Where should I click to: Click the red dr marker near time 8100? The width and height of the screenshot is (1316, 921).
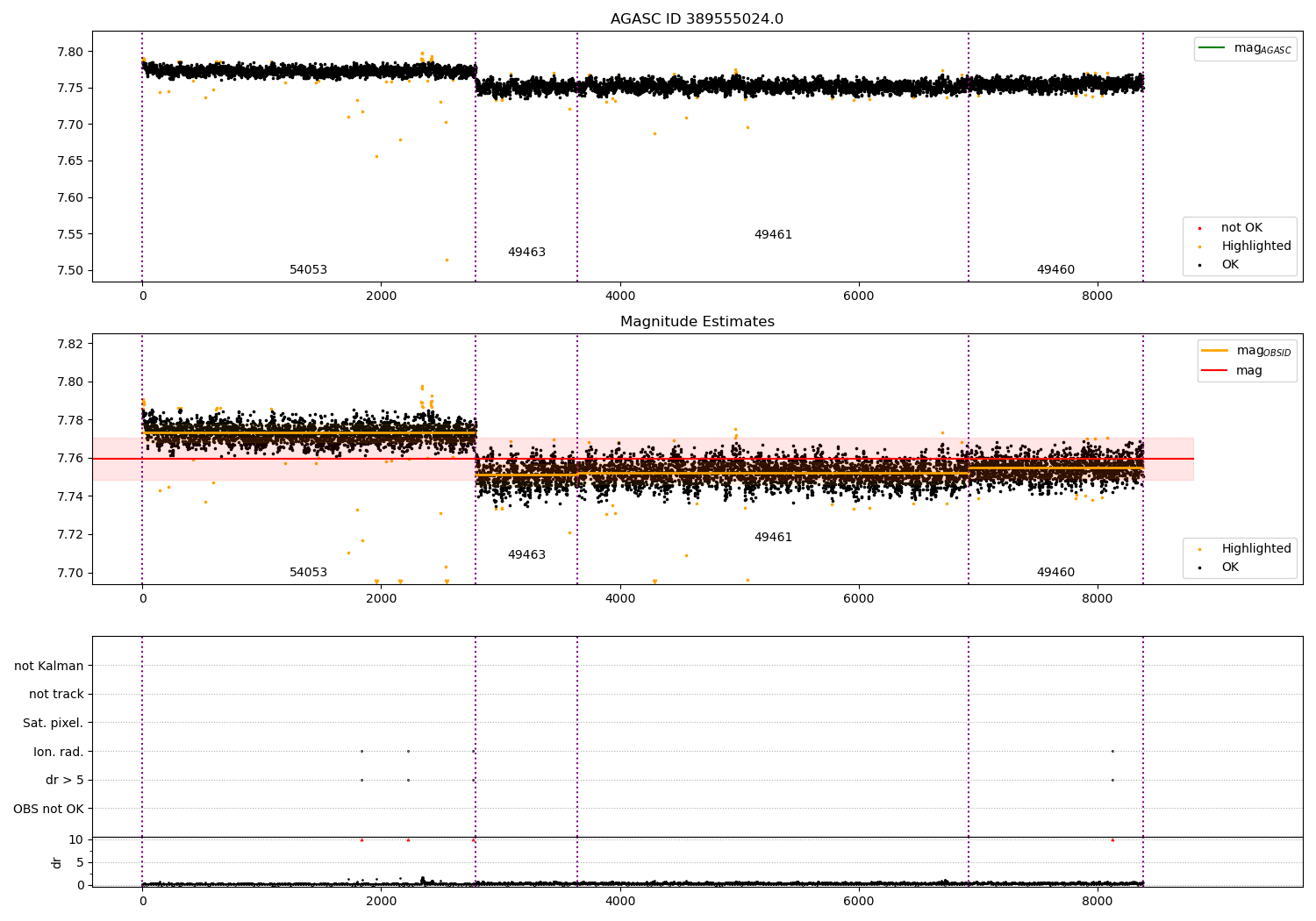click(x=1112, y=839)
